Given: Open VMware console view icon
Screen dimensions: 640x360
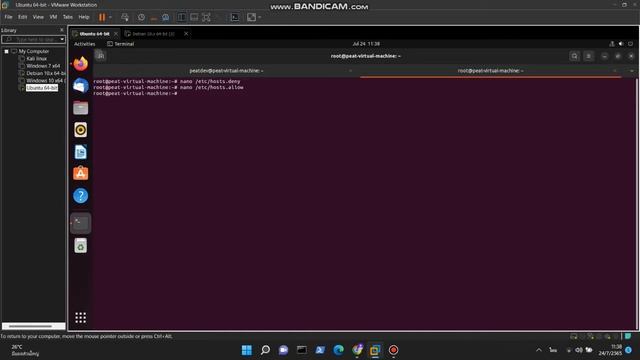Looking at the screenshot, I should [235, 17].
